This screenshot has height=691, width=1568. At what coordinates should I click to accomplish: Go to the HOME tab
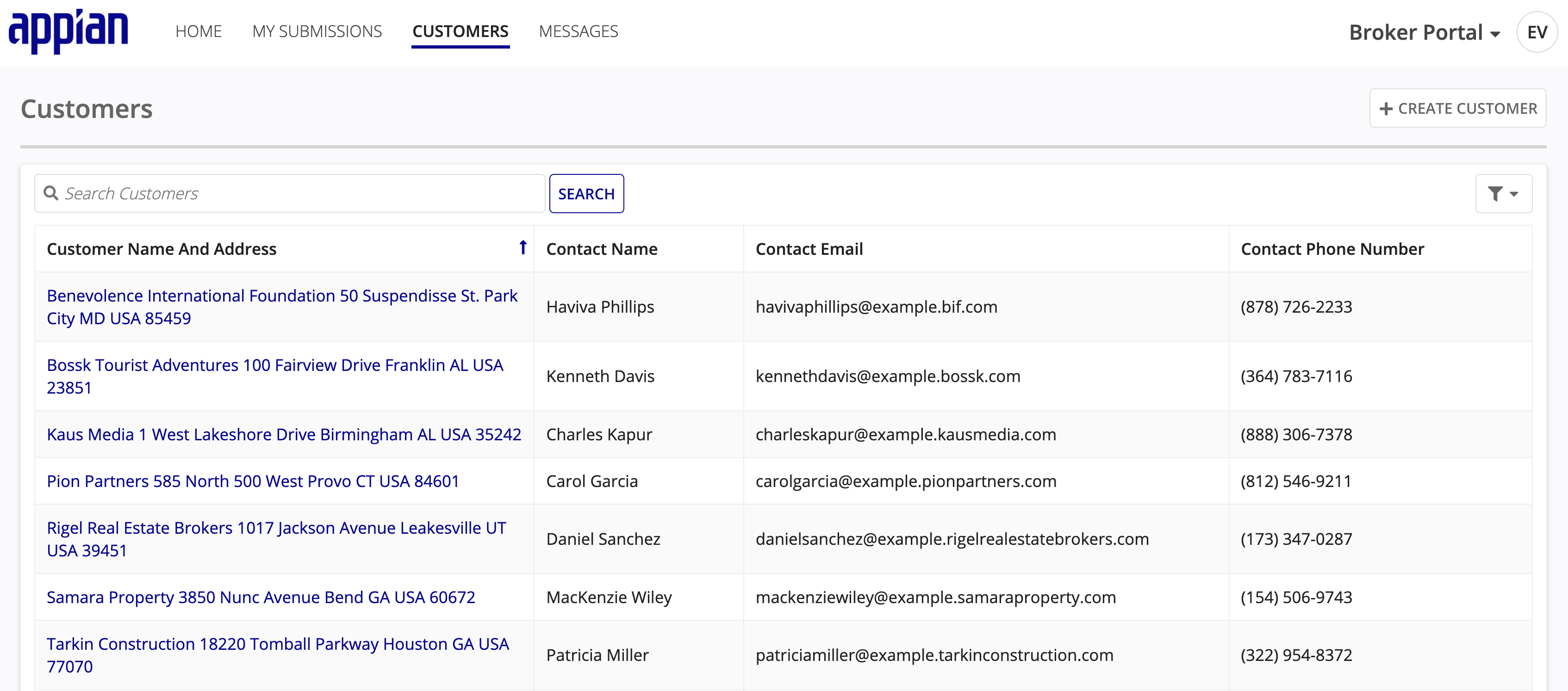tap(199, 31)
